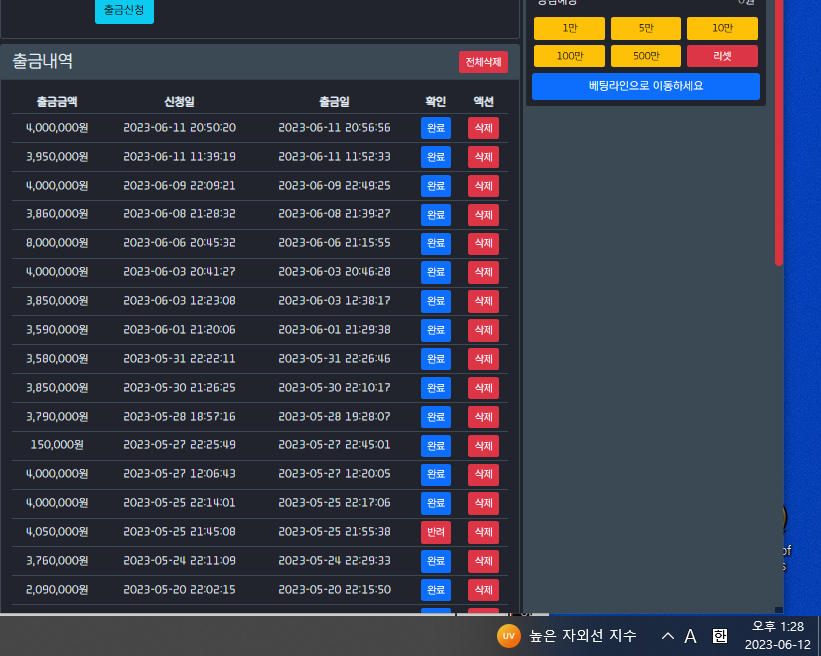821x656 pixels.
Task: Delete the 2023-06-11 20:50:20 withdrawal row
Action: [483, 128]
